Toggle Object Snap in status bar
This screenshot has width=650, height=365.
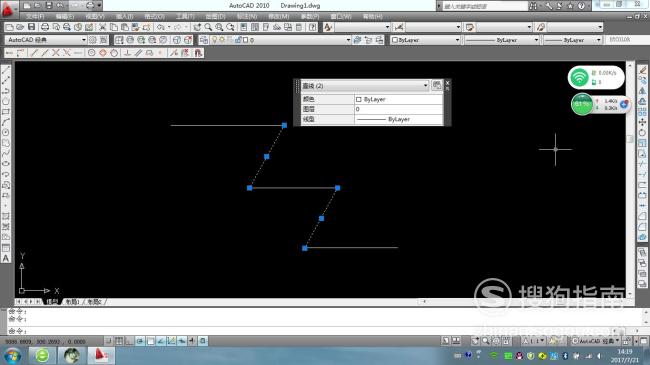point(150,341)
